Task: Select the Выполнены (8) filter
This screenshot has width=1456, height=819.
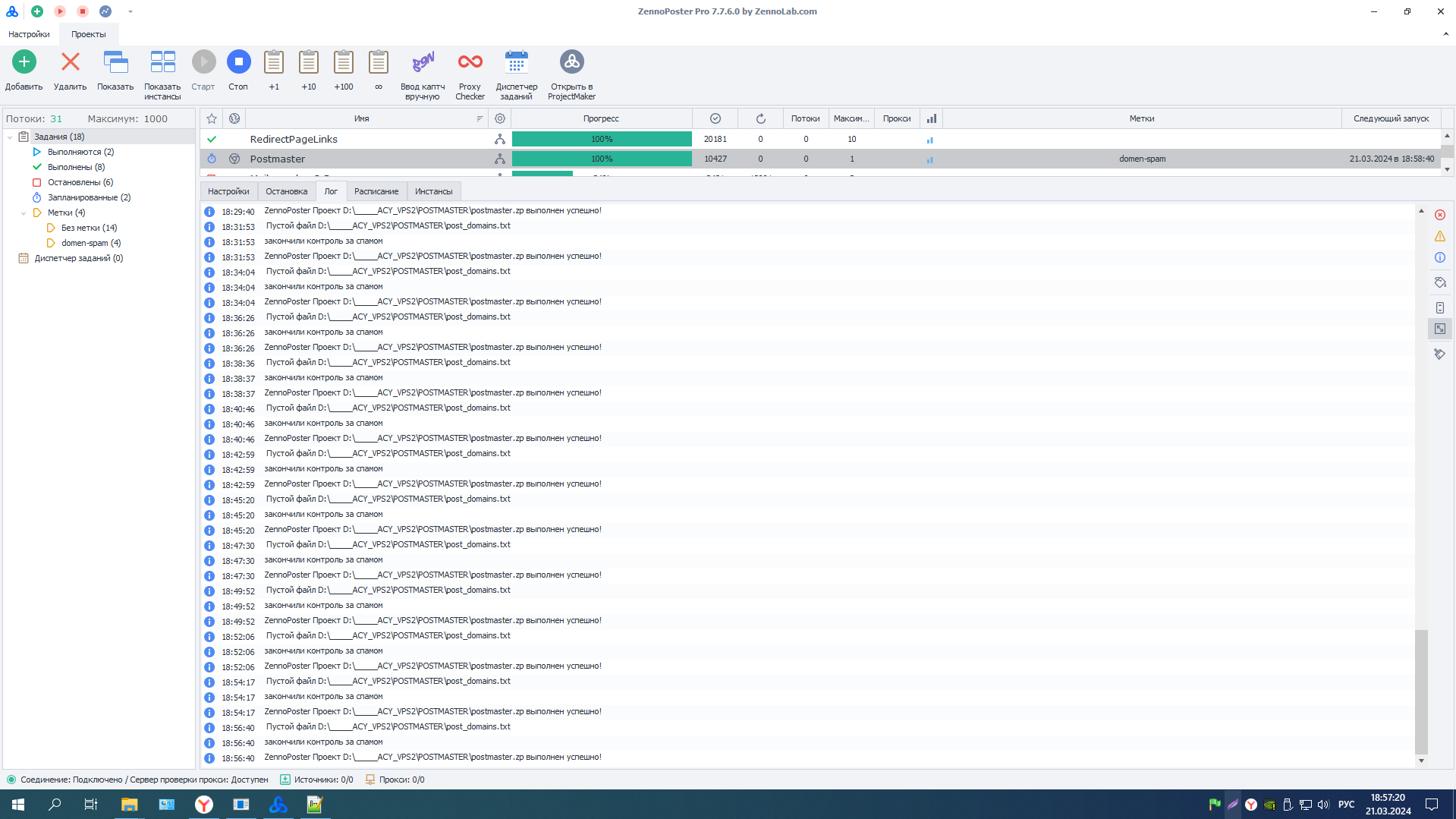Action: click(76, 167)
